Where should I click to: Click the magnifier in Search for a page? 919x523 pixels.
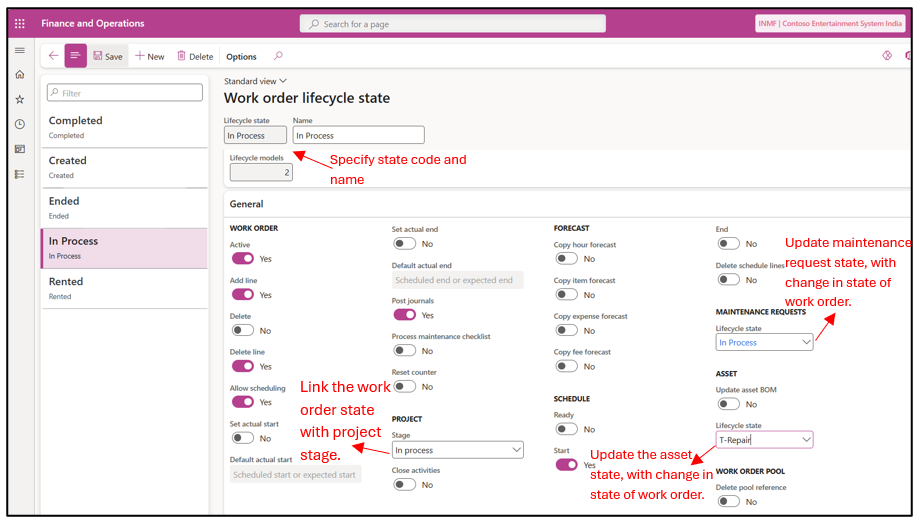pos(314,24)
